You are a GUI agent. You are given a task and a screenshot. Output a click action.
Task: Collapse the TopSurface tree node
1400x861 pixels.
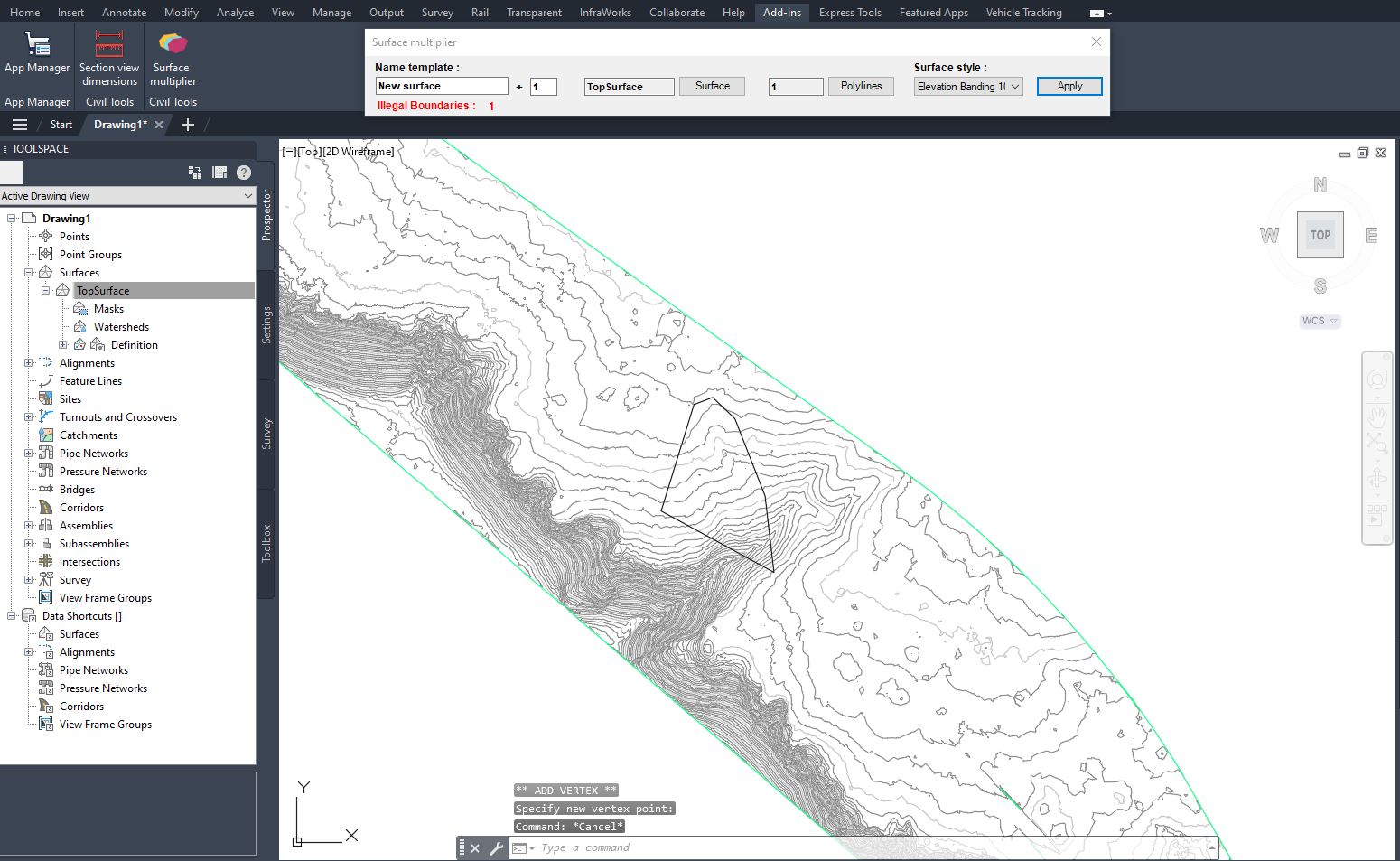pos(45,291)
